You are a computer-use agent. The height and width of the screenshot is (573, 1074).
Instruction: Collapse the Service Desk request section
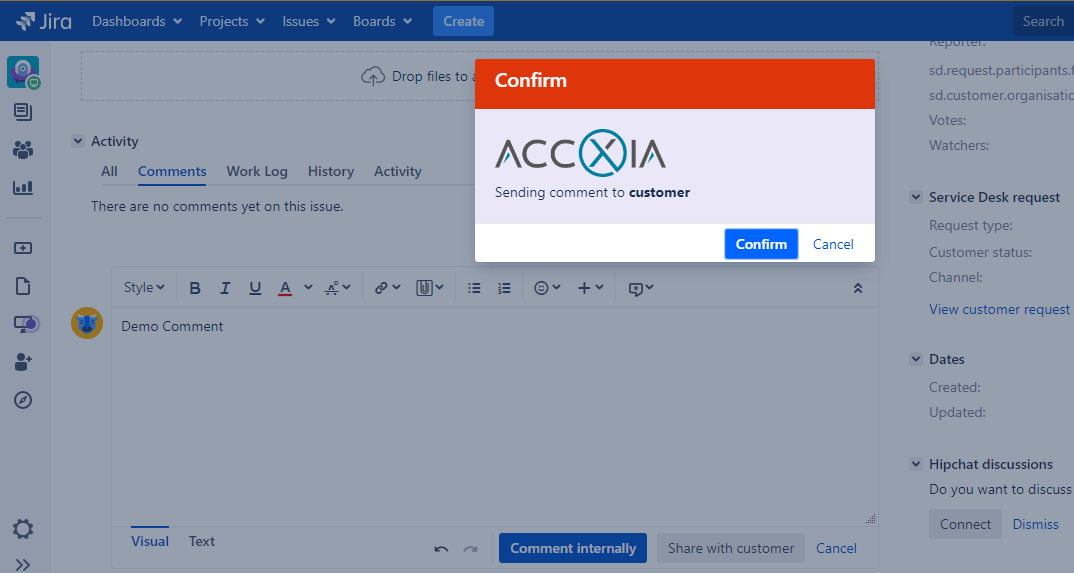pos(916,198)
